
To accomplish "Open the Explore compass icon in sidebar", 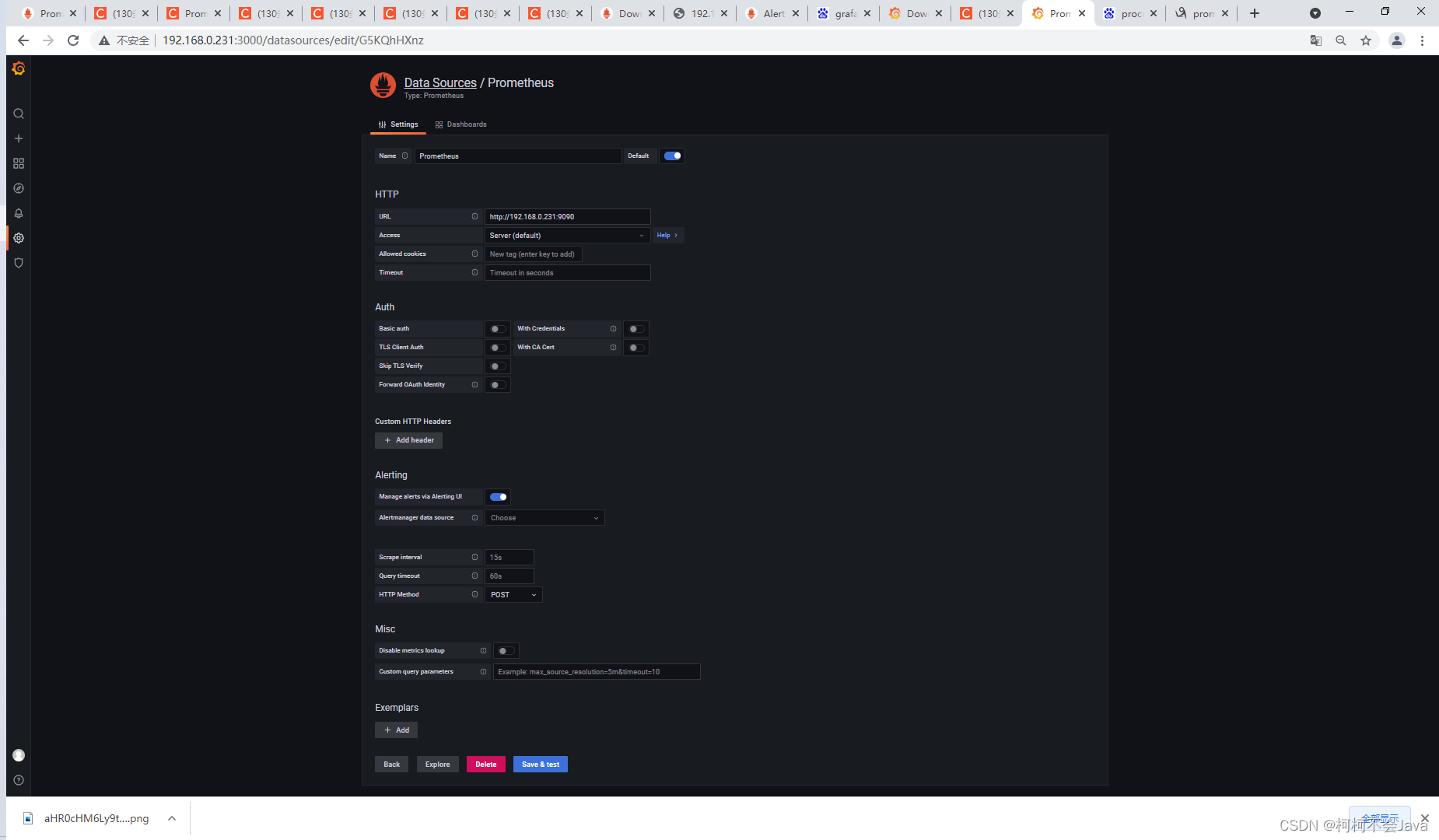I will pos(19,188).
